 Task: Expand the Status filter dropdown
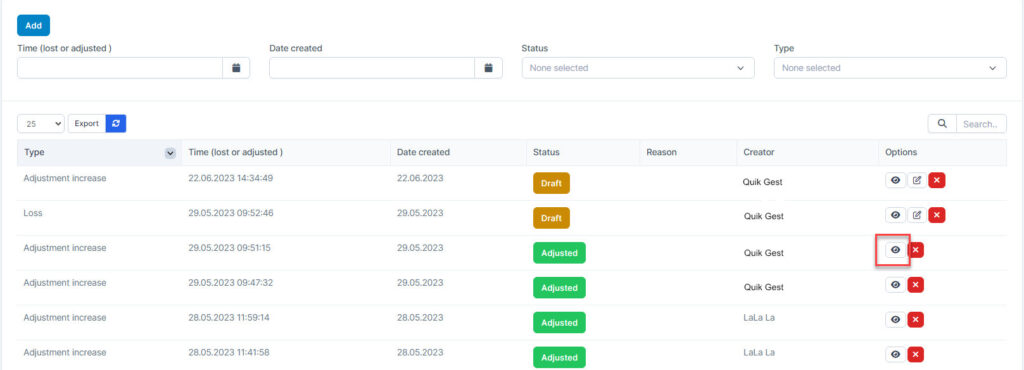[x=638, y=68]
